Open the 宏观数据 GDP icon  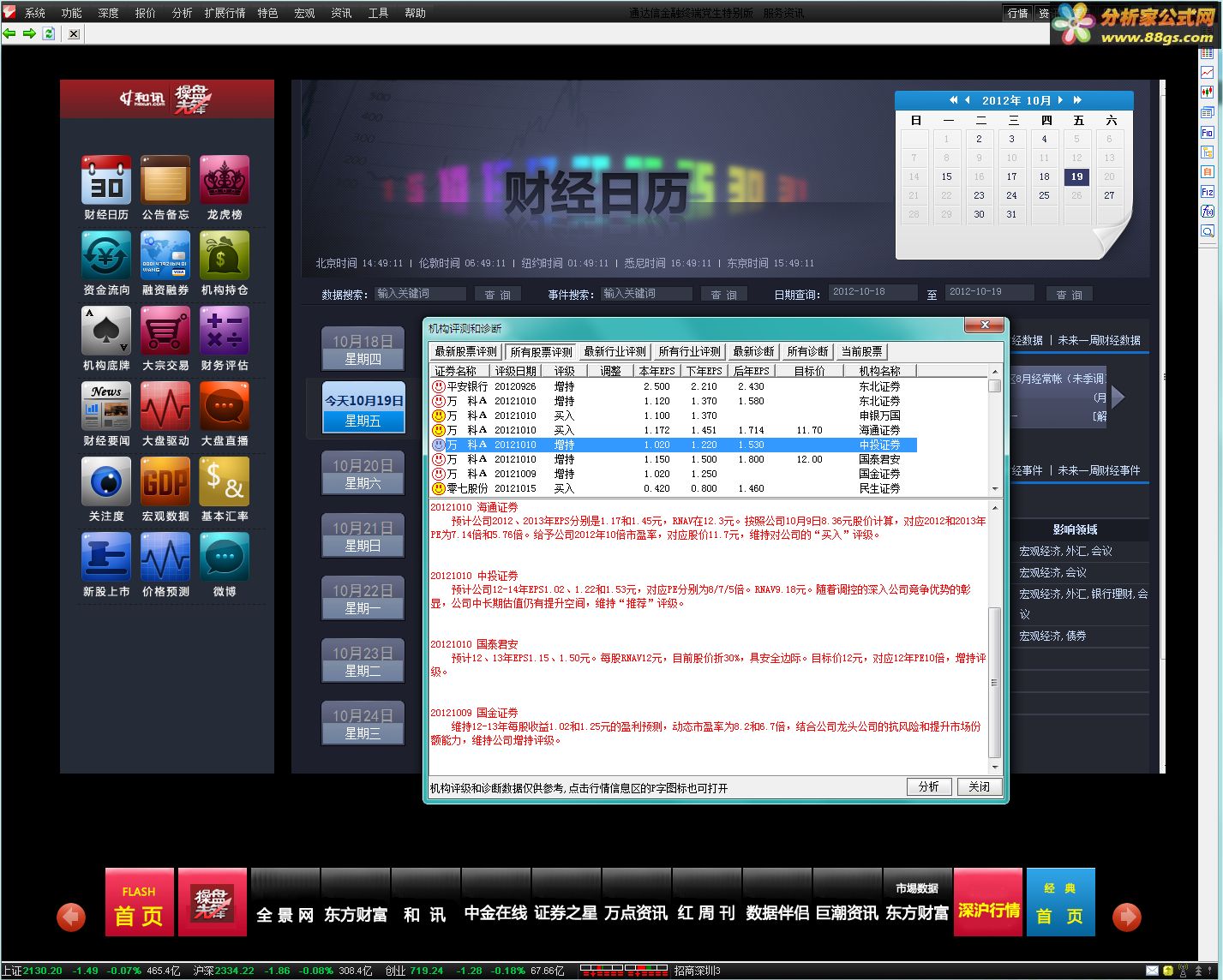(x=165, y=481)
